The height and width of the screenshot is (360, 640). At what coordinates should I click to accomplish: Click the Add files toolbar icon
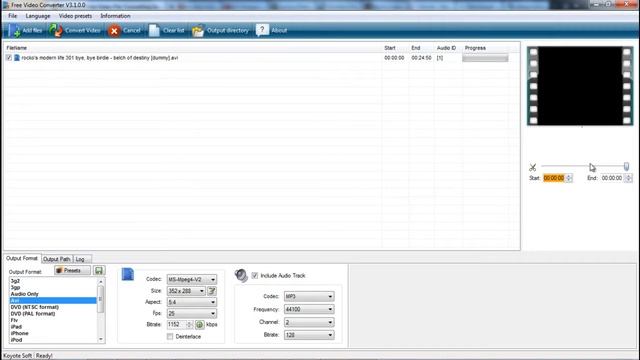coord(15,31)
